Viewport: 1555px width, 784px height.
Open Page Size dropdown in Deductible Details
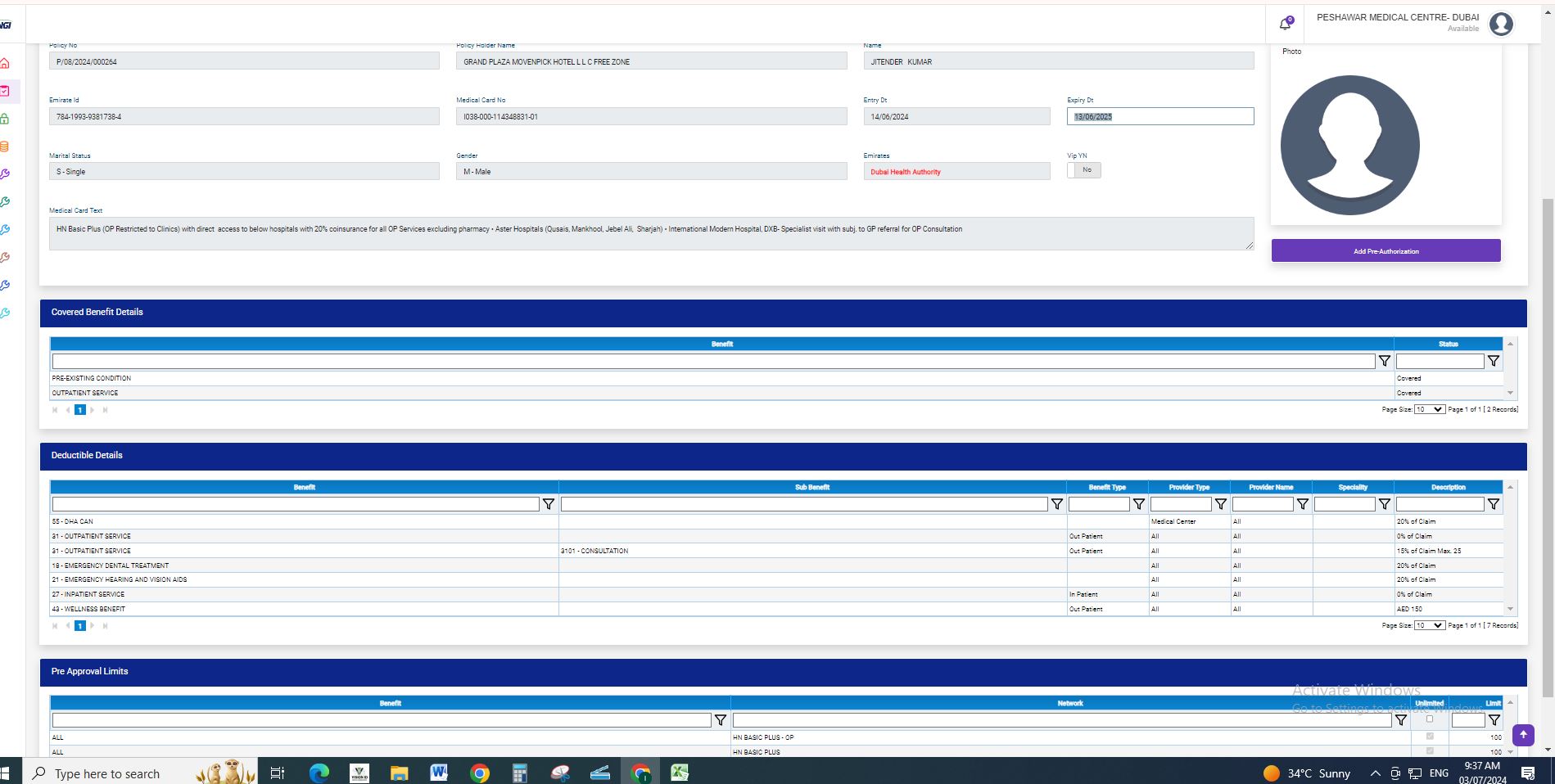1429,625
